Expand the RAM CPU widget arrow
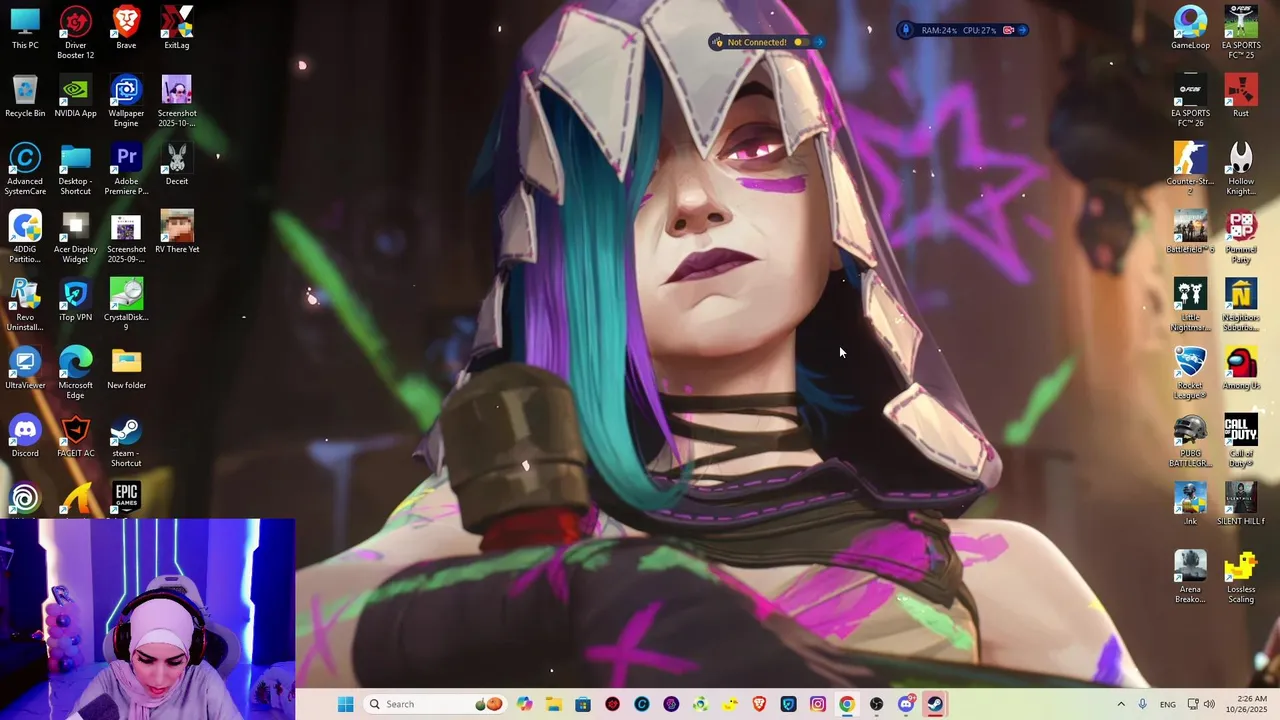 (1022, 30)
